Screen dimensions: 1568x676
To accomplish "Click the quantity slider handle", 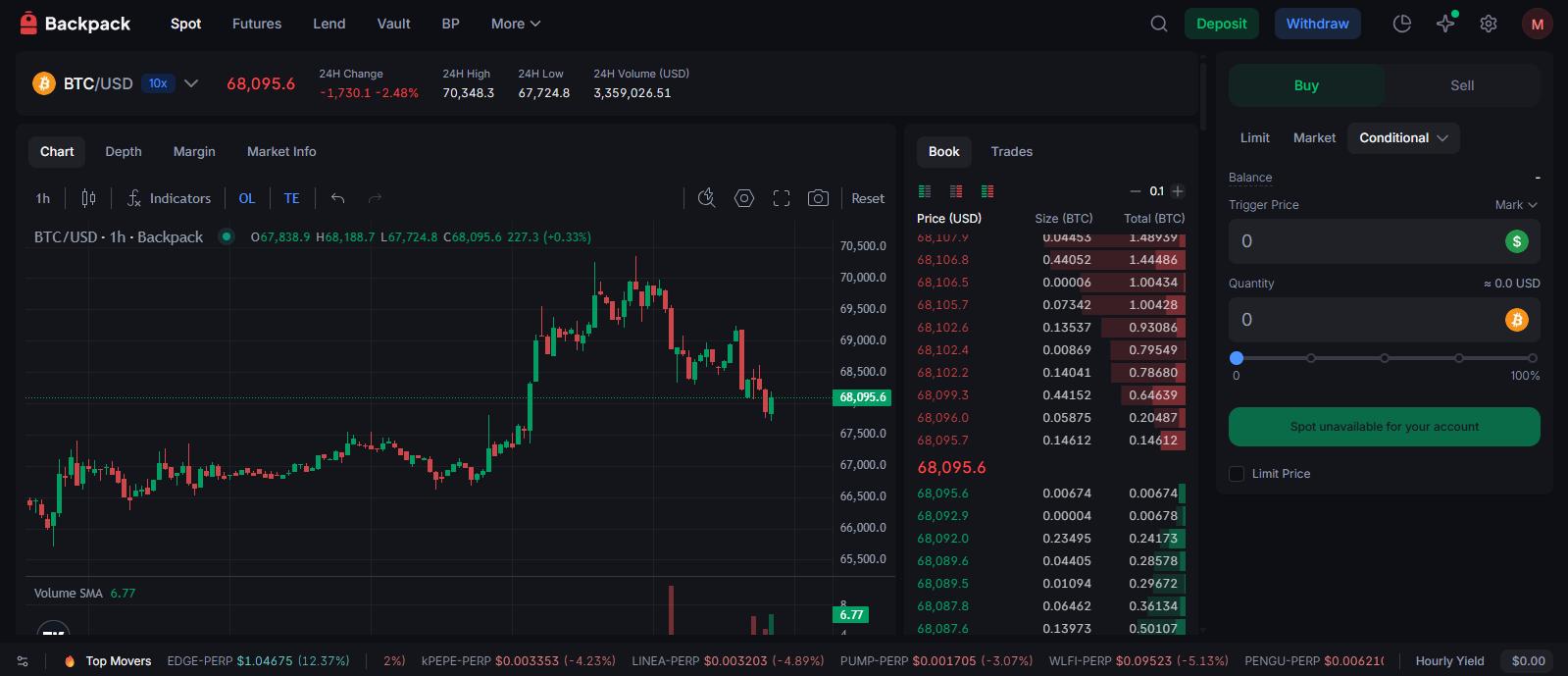I will [1237, 358].
